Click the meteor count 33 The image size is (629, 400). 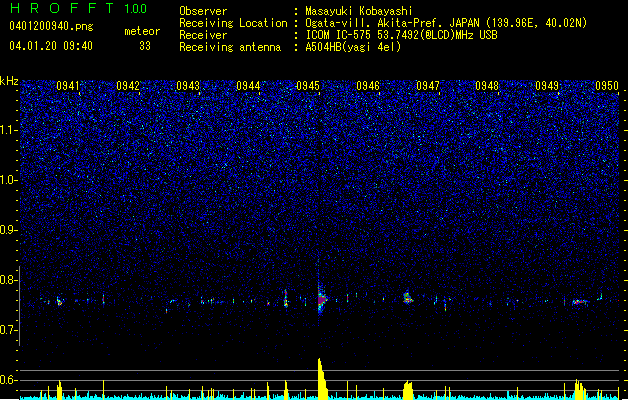pos(145,46)
